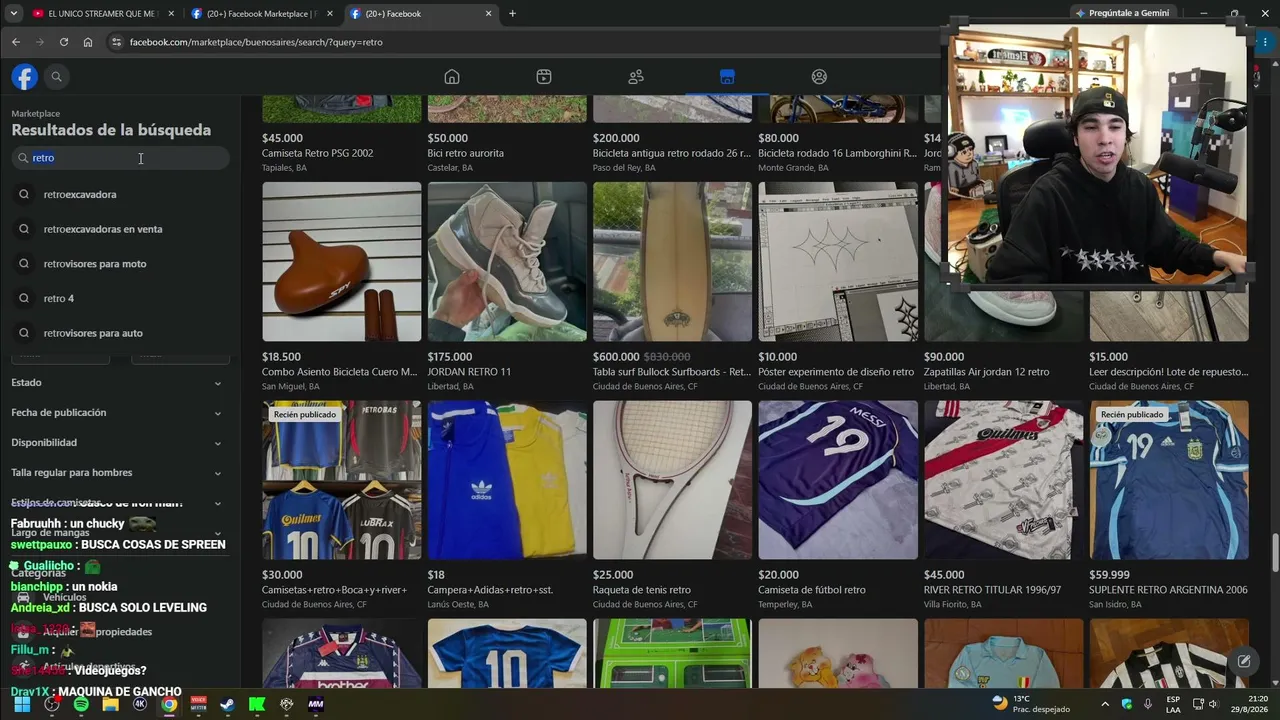The height and width of the screenshot is (720, 1280).
Task: Open Combo Asiento Bicicleta Cuero listing photo
Action: pos(342,262)
